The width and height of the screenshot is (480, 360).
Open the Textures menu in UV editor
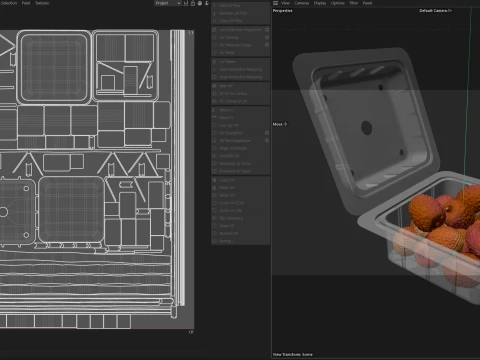click(42, 3)
